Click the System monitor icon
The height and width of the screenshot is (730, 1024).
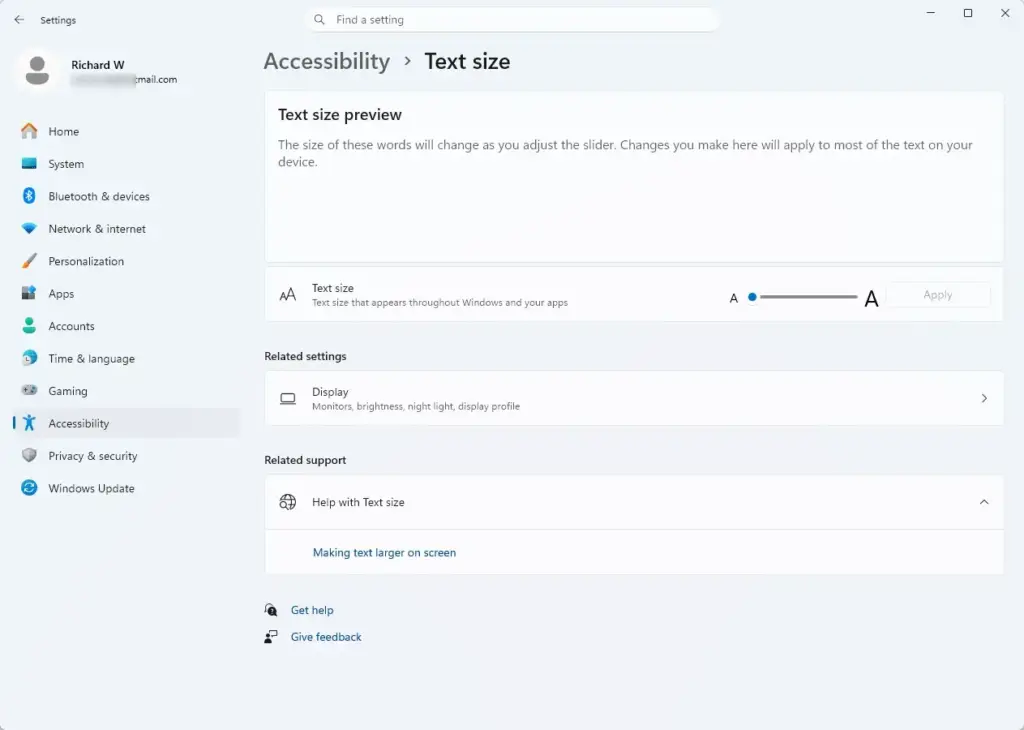click(29, 163)
